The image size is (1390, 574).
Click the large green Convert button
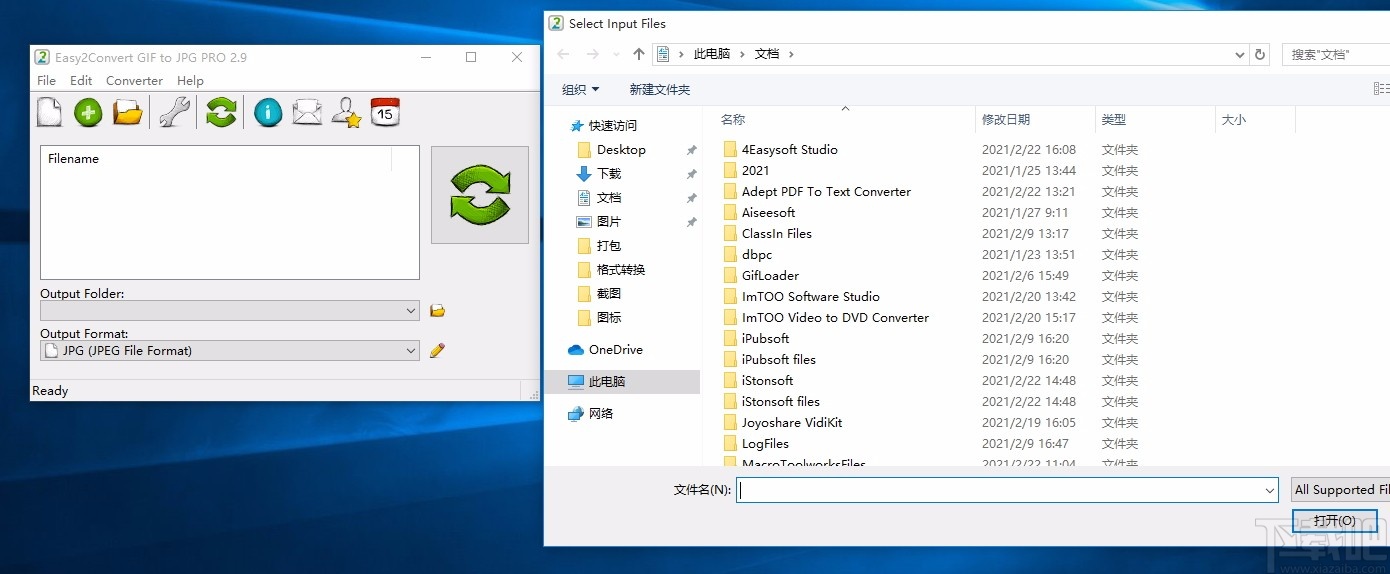pyautogui.click(x=480, y=195)
